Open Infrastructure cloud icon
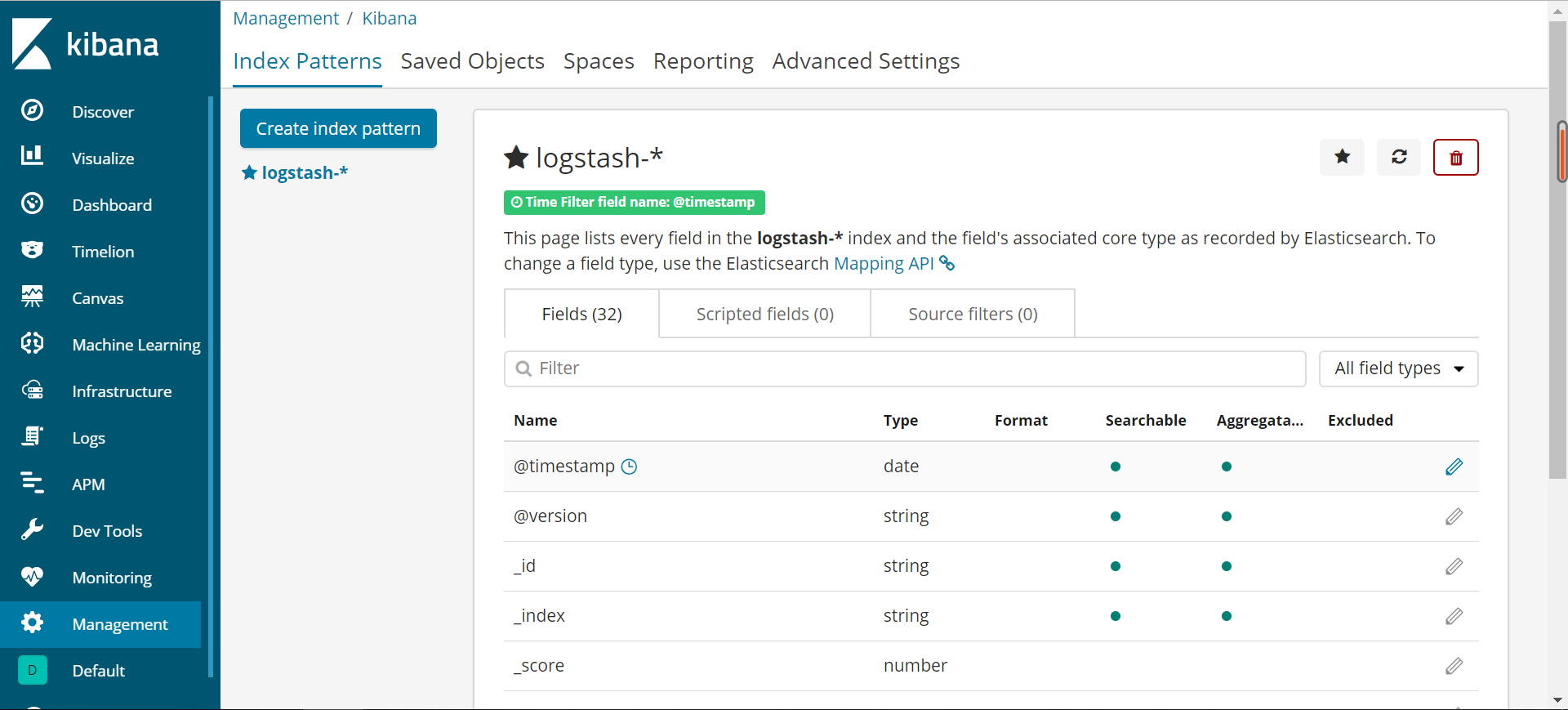This screenshot has width=1568, height=710. point(32,390)
